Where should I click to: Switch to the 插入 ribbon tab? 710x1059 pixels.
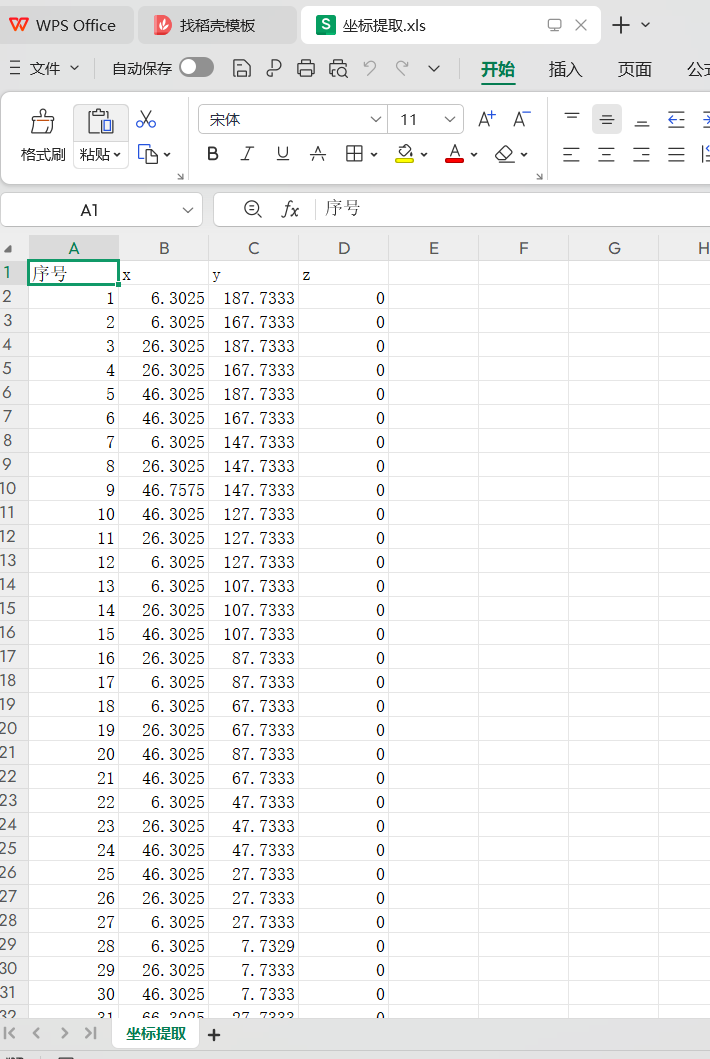565,69
